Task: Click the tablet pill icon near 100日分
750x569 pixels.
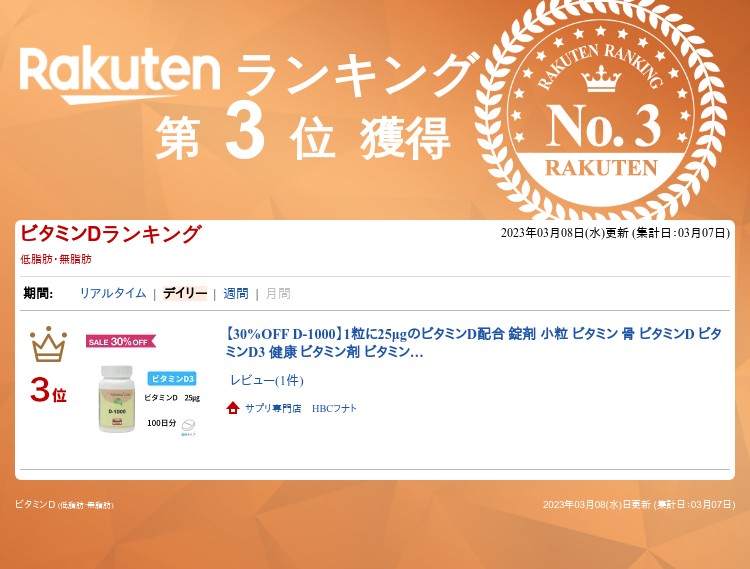Action: click(x=188, y=425)
